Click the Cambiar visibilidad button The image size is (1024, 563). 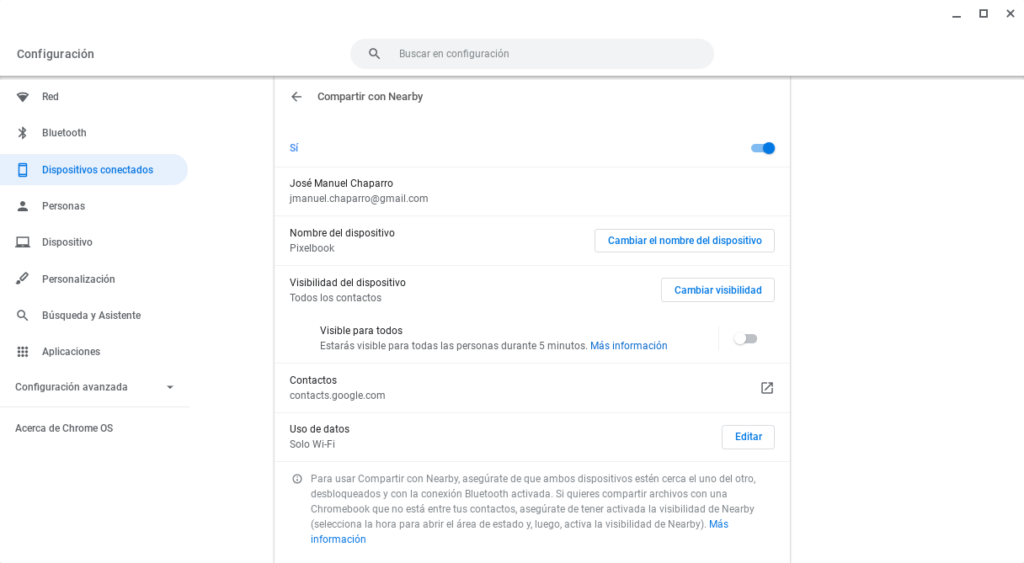click(717, 290)
